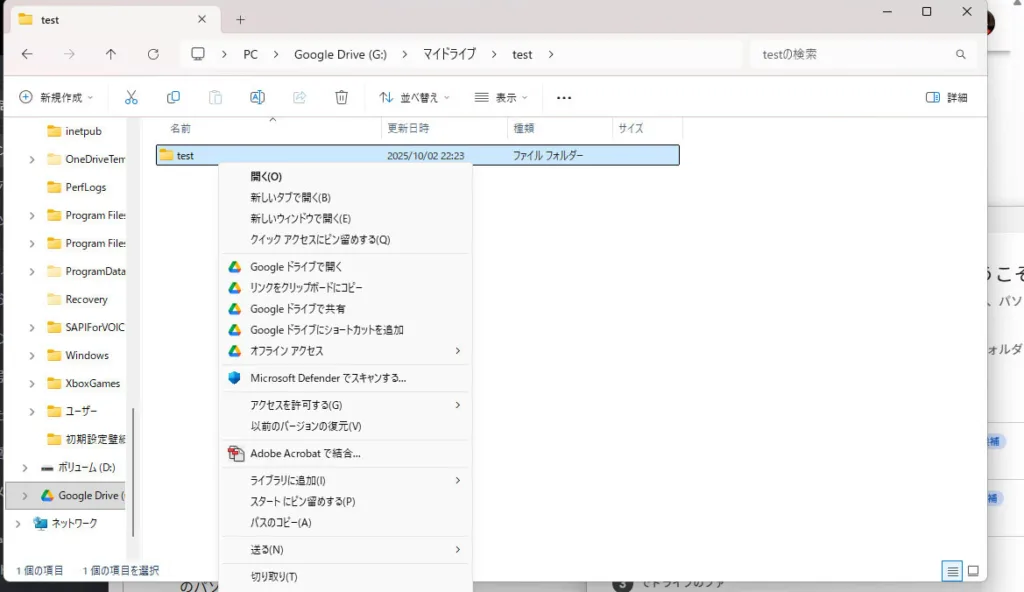The width and height of the screenshot is (1024, 592).
Task: Click the navigation pane vertical scrollbar
Action: [x=133, y=470]
